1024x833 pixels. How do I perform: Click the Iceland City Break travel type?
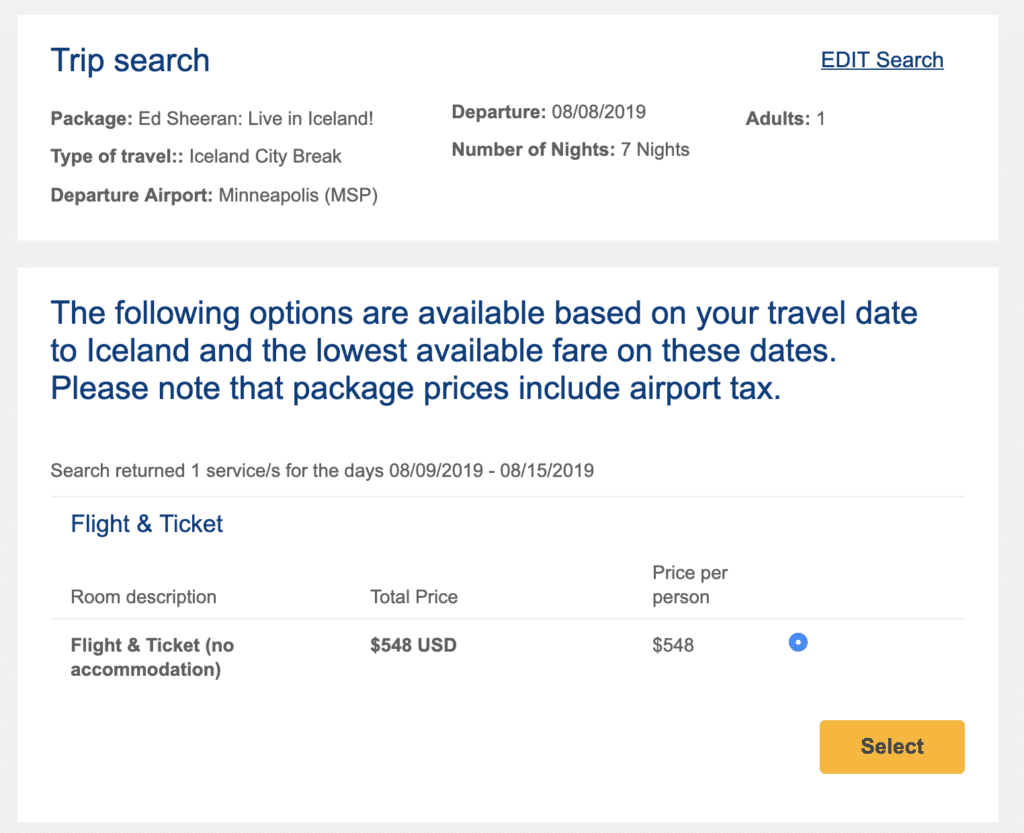265,156
